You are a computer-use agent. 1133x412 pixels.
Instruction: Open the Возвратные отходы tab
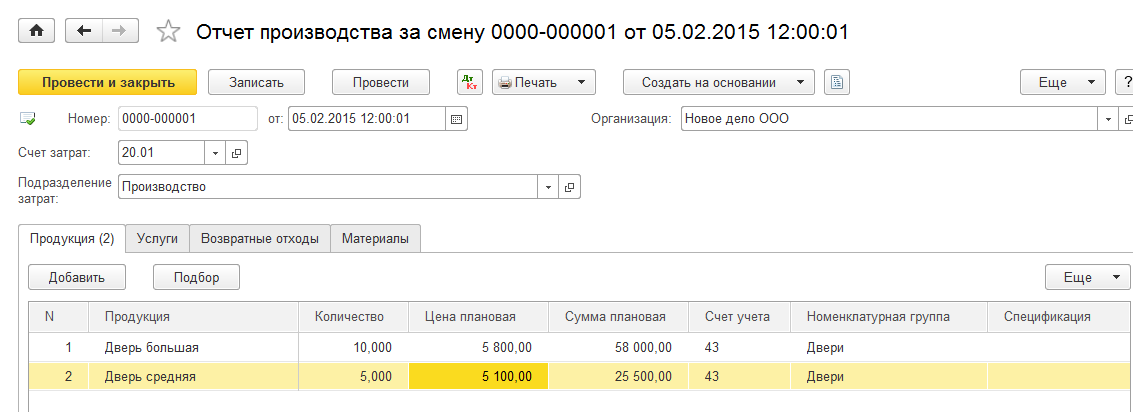(260, 239)
